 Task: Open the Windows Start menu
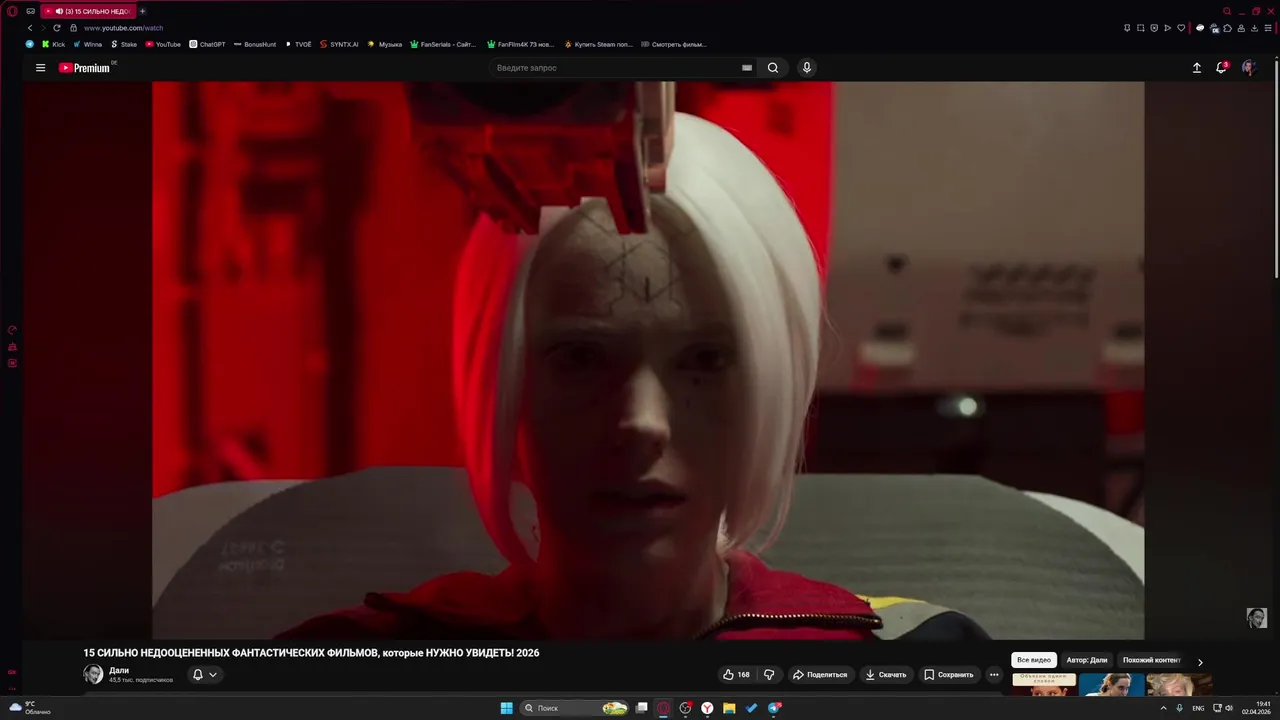click(x=506, y=708)
